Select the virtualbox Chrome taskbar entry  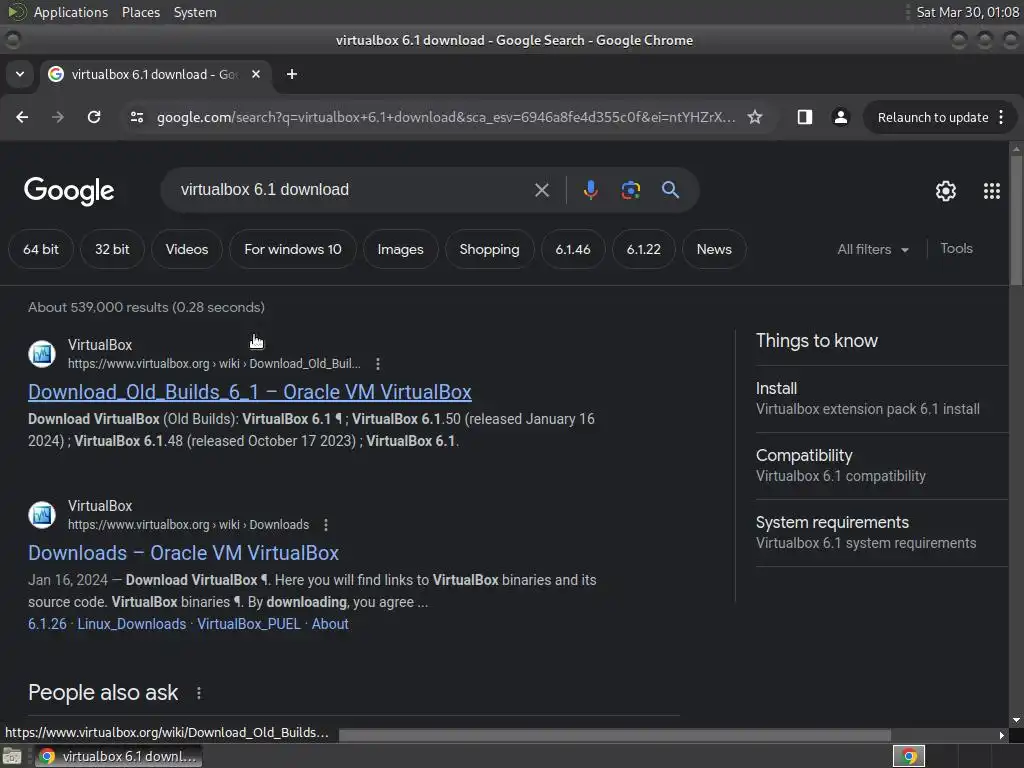click(118, 757)
